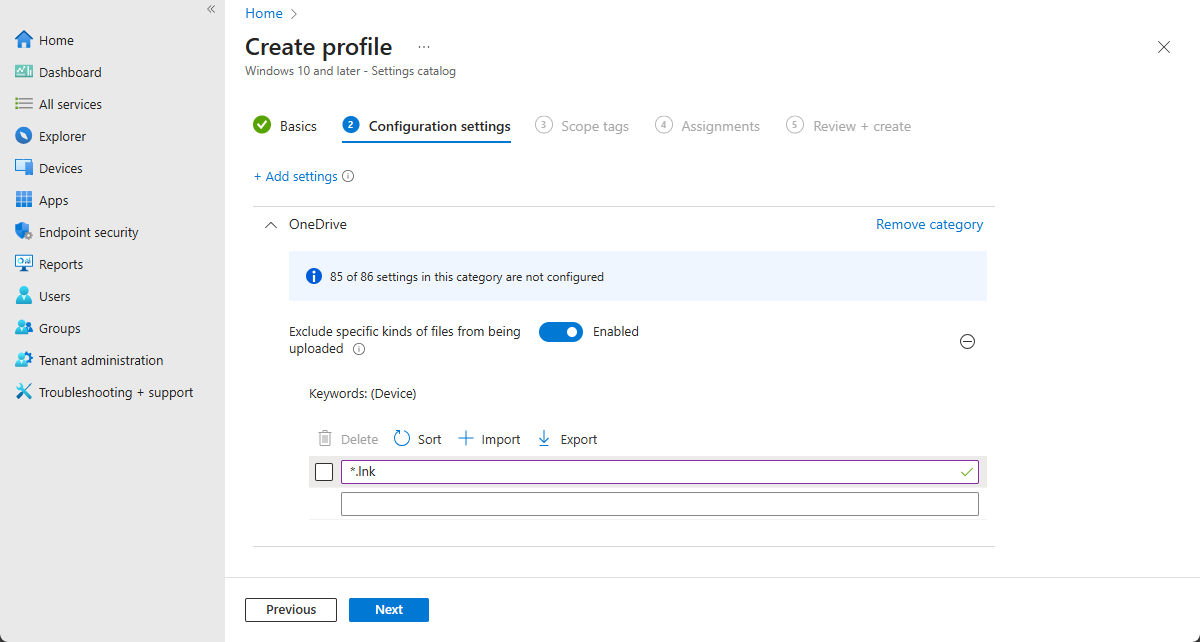Click info icon next to 'uploaded' label
This screenshot has width=1200, height=642.
pos(359,349)
